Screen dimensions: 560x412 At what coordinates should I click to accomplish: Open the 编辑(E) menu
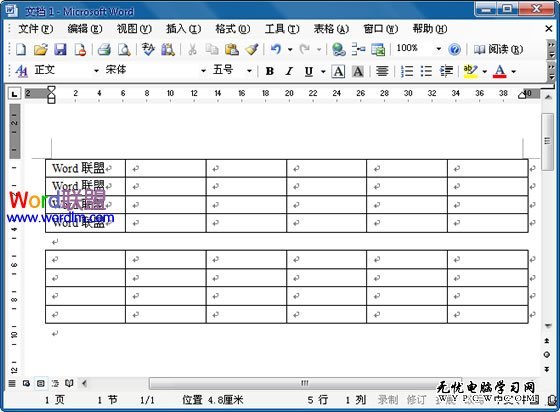tap(85, 29)
